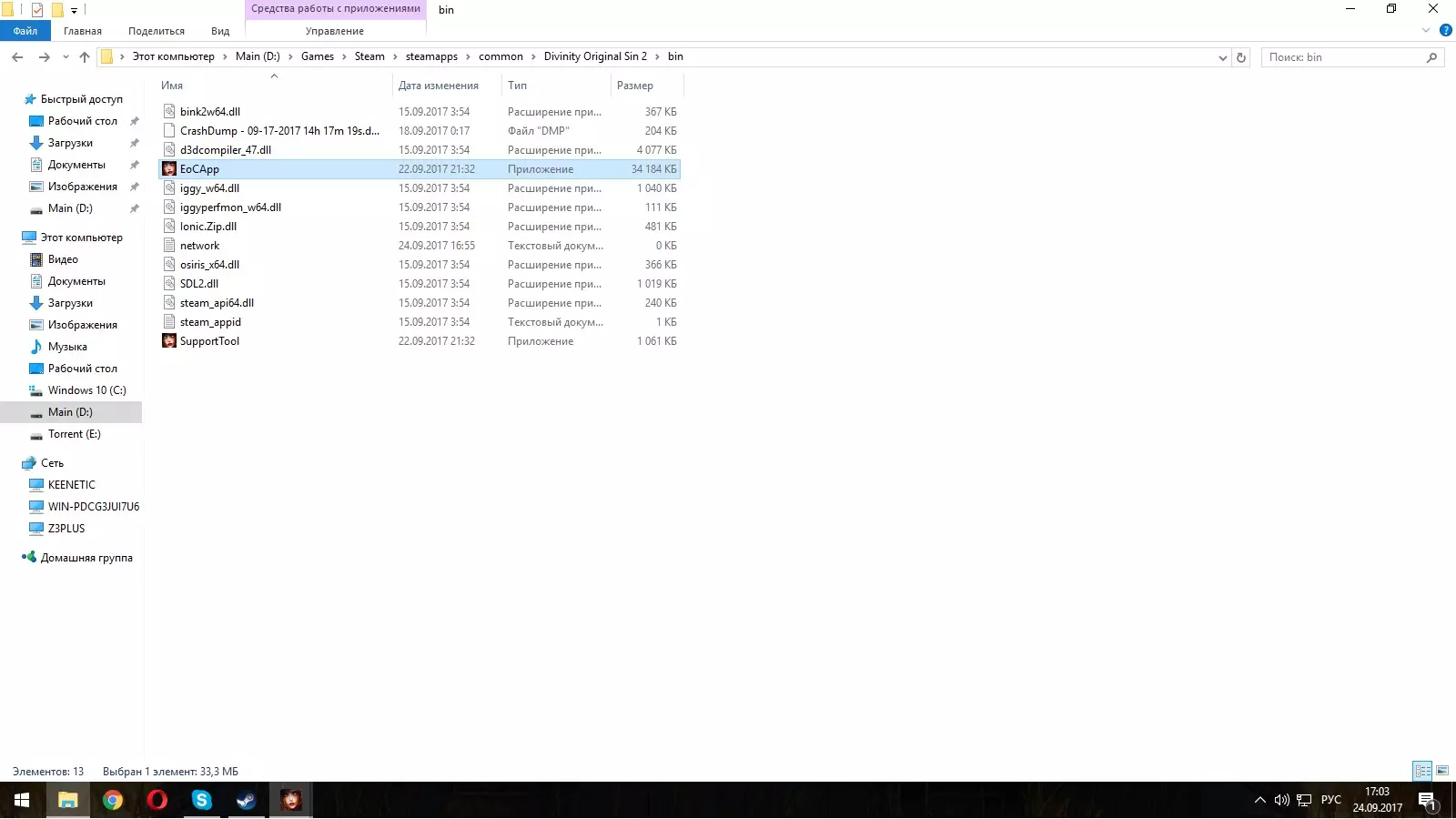
Task: Click the steam_appid text file icon
Action: [x=169, y=322]
